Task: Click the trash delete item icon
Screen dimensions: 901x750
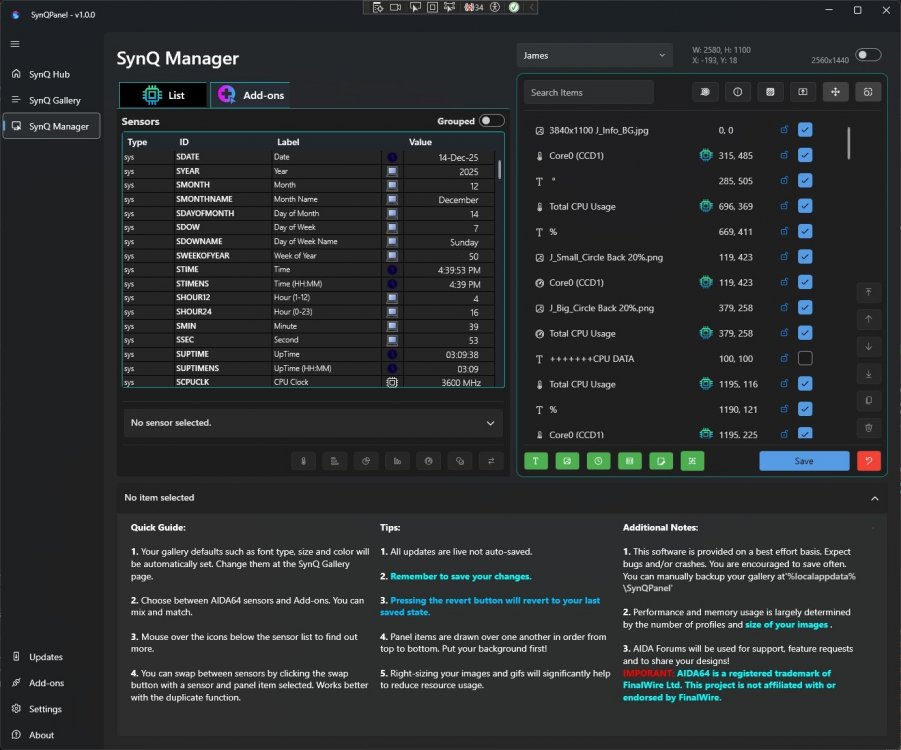Action: pos(869,428)
